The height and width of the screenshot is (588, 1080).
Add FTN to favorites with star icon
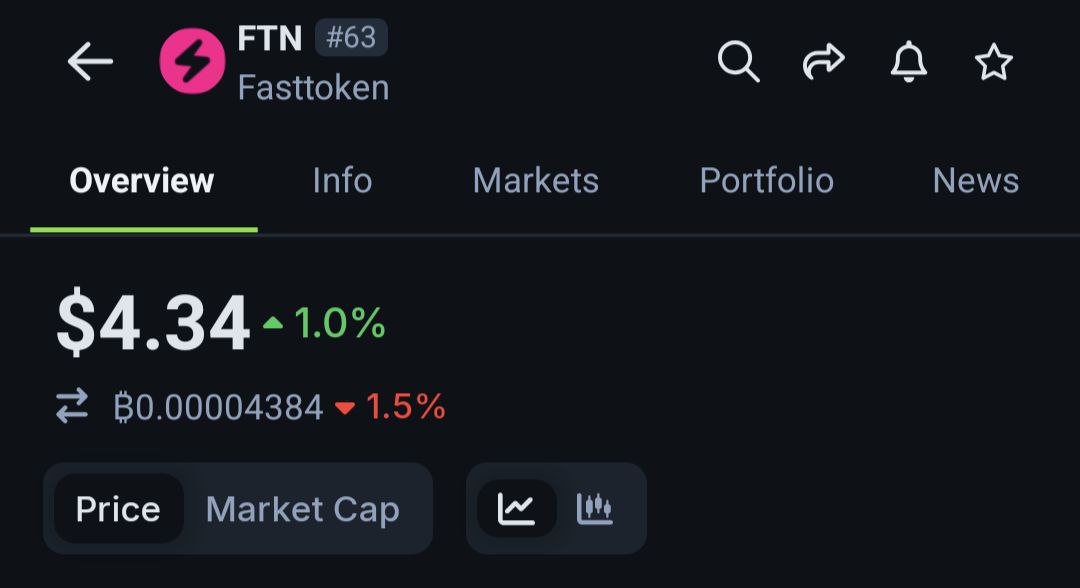tap(993, 62)
